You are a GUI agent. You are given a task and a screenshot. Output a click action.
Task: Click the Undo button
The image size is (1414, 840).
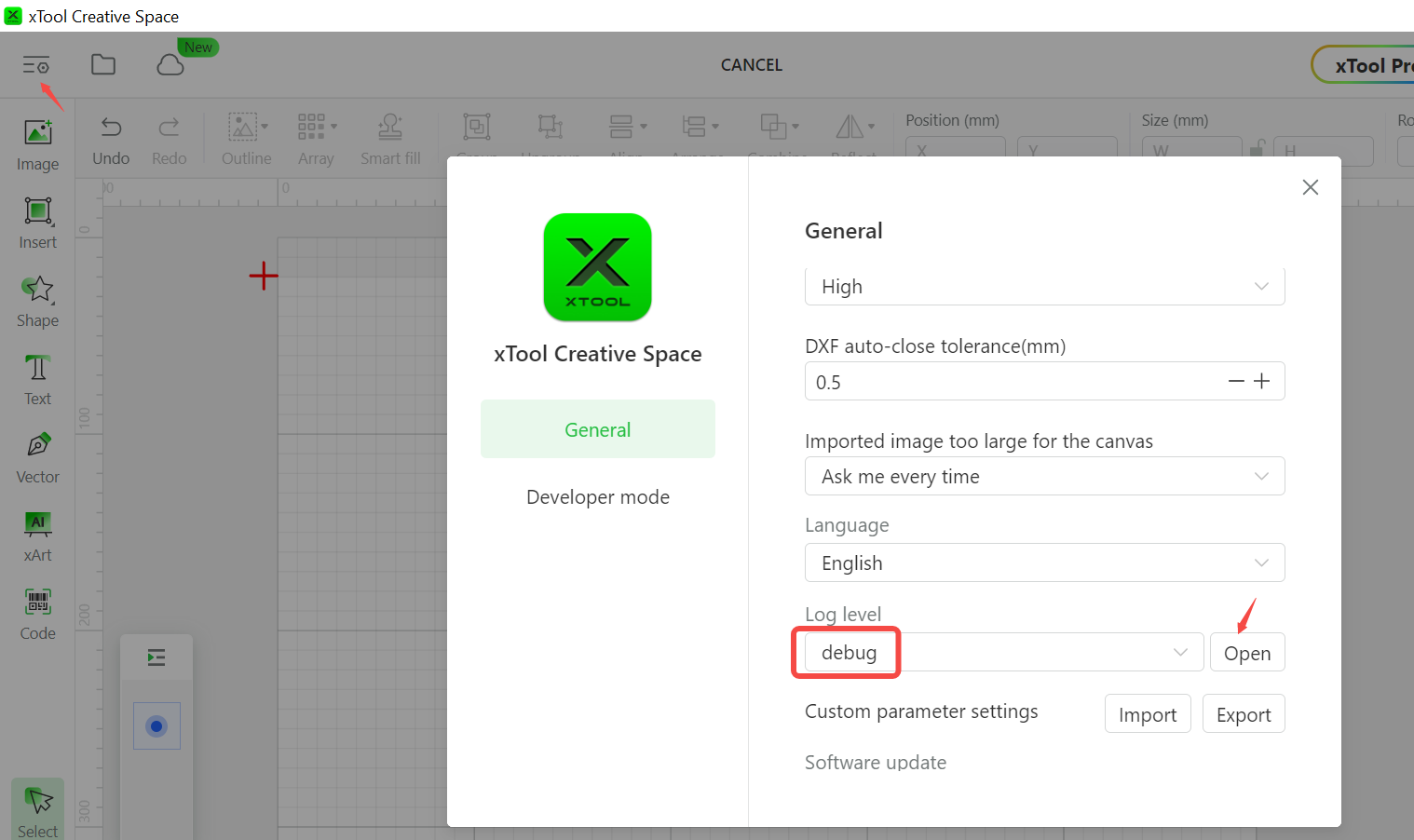tap(111, 141)
